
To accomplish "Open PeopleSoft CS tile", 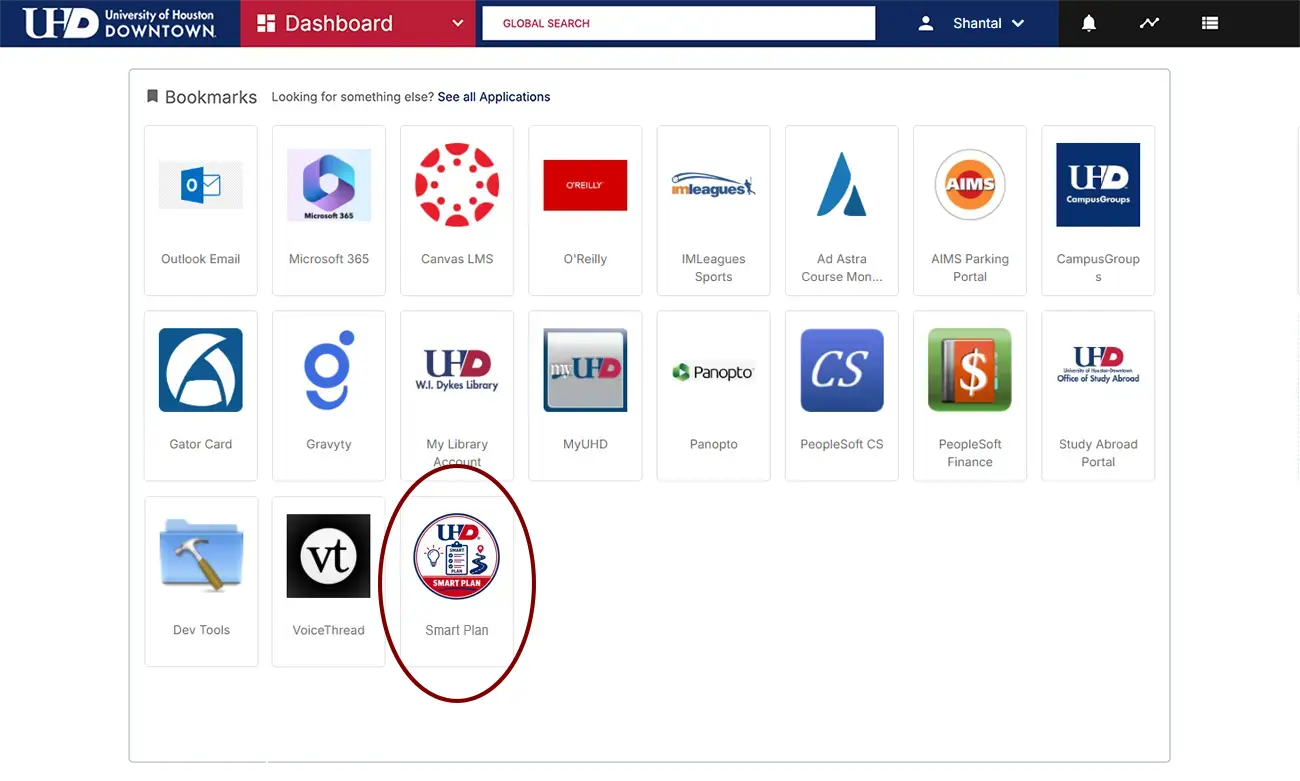I will click(842, 396).
